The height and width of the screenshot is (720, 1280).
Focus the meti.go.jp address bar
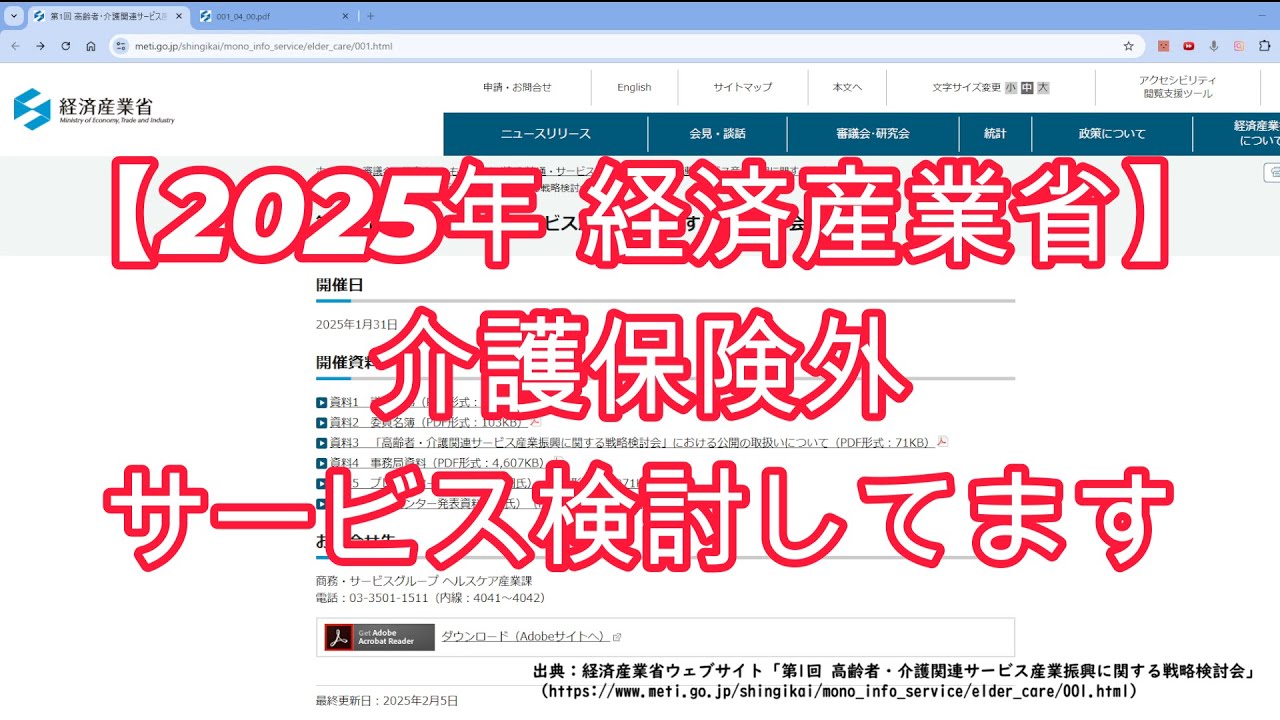(625, 46)
